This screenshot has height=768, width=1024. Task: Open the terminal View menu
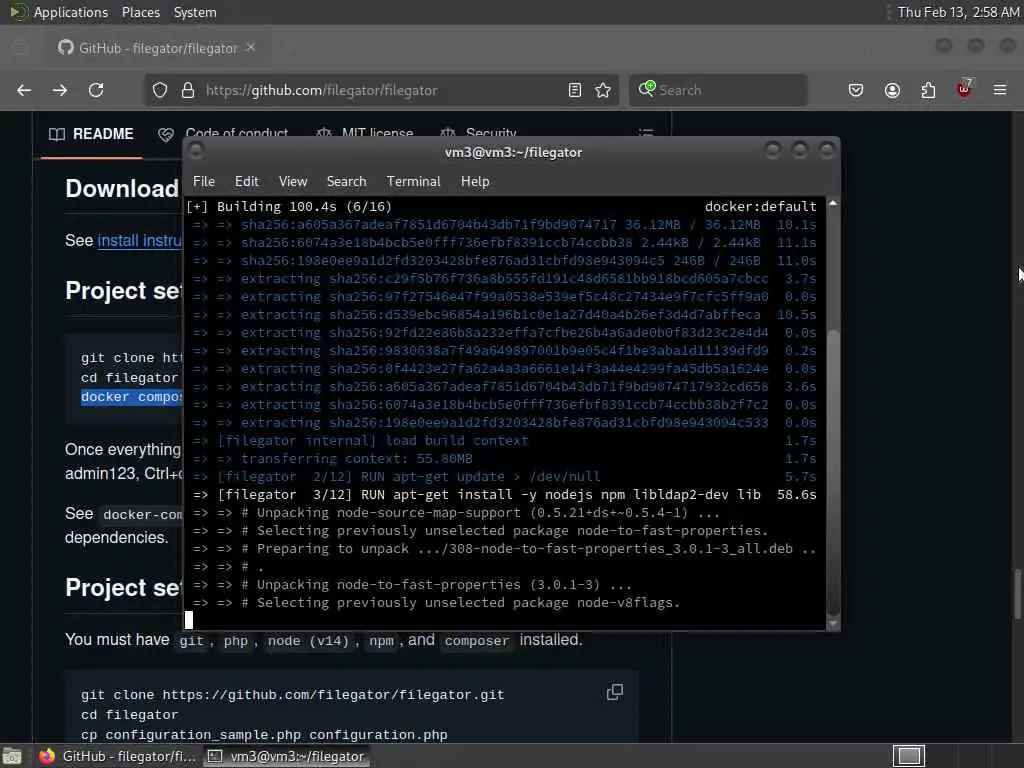(293, 182)
